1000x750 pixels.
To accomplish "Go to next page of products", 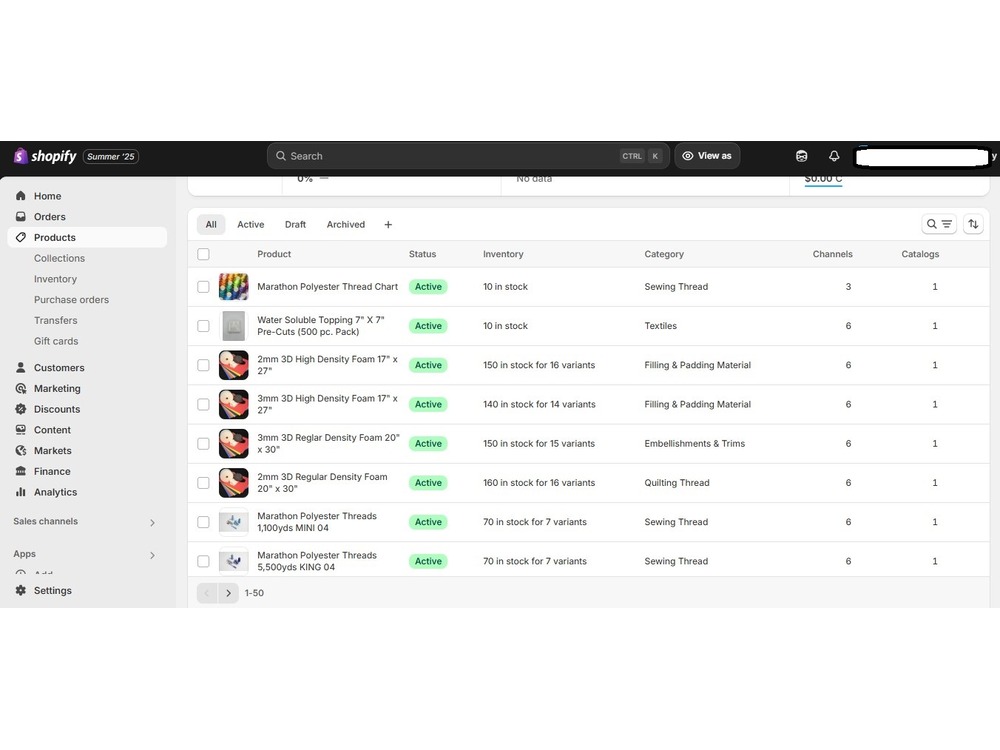I will click(228, 593).
